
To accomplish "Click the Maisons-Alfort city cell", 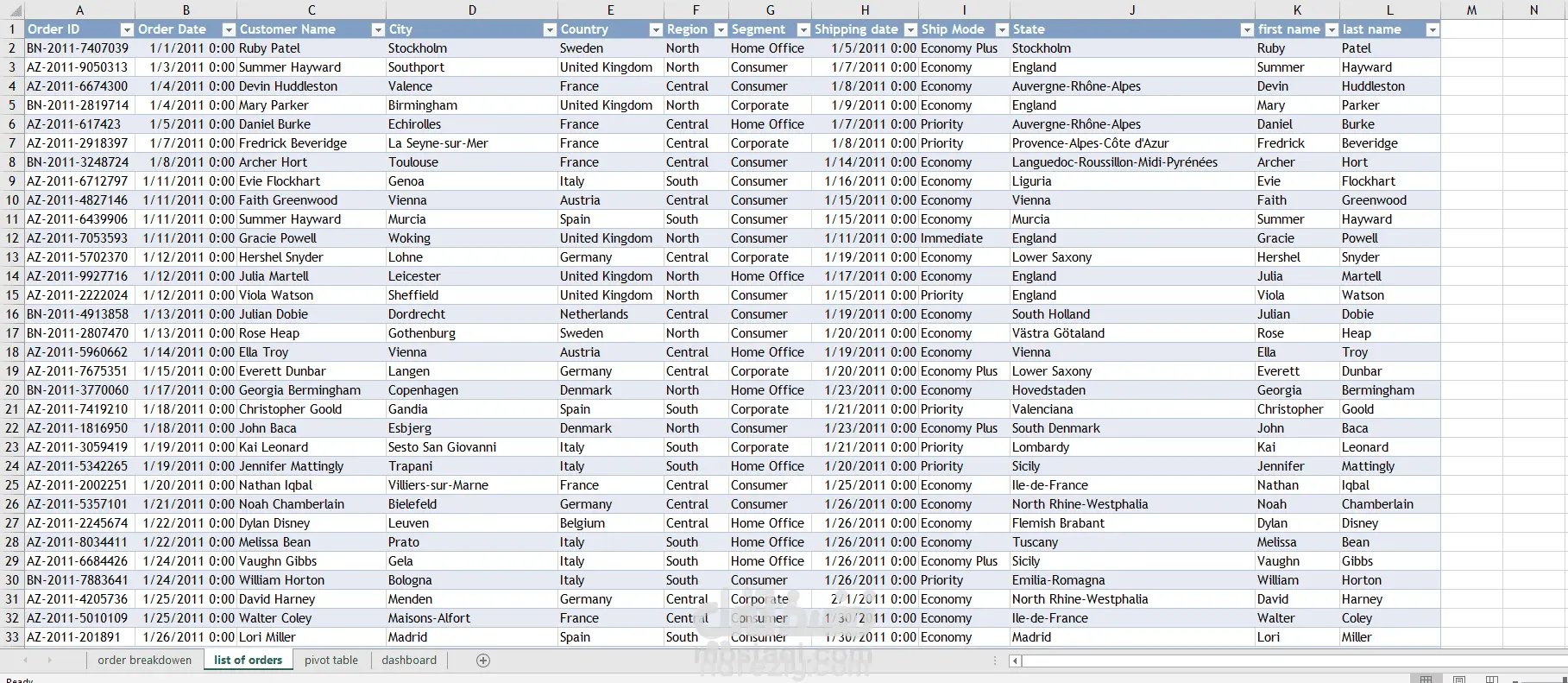I will tap(472, 618).
